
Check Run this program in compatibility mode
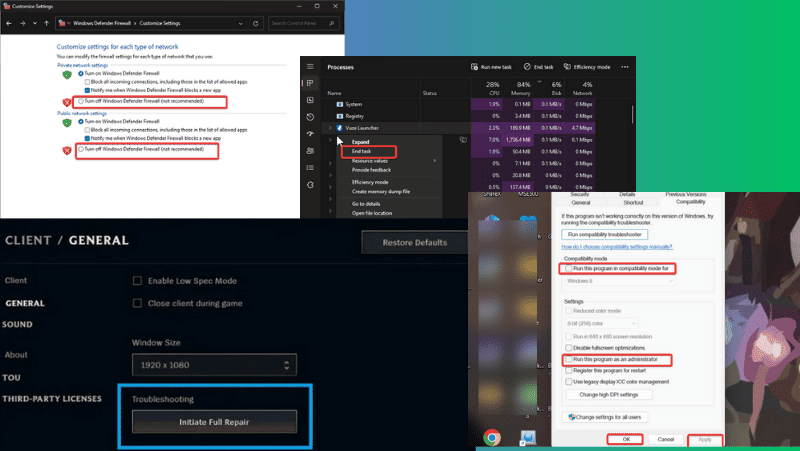click(568, 268)
